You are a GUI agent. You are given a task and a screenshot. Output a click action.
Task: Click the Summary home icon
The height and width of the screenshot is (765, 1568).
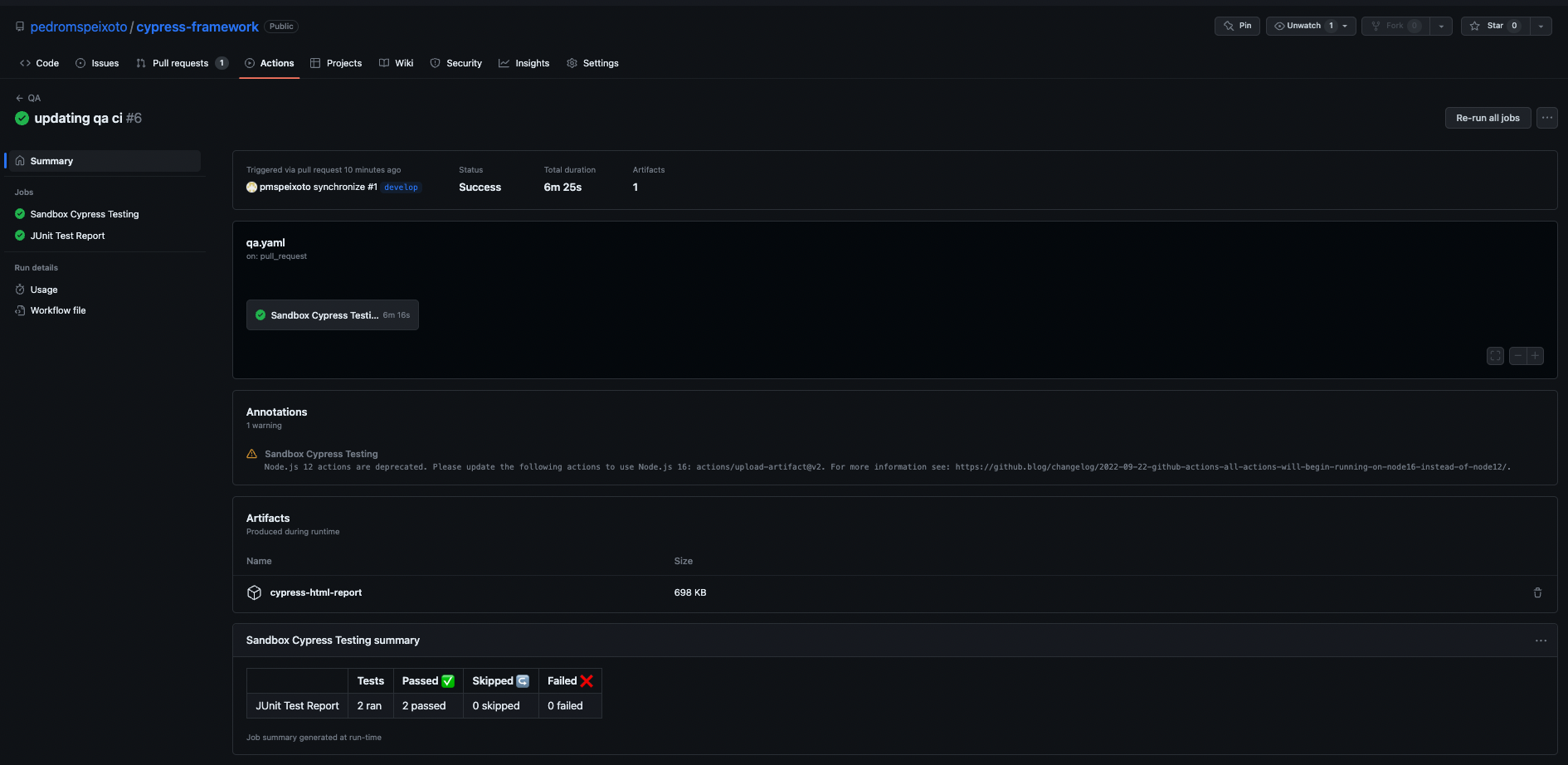pos(20,161)
